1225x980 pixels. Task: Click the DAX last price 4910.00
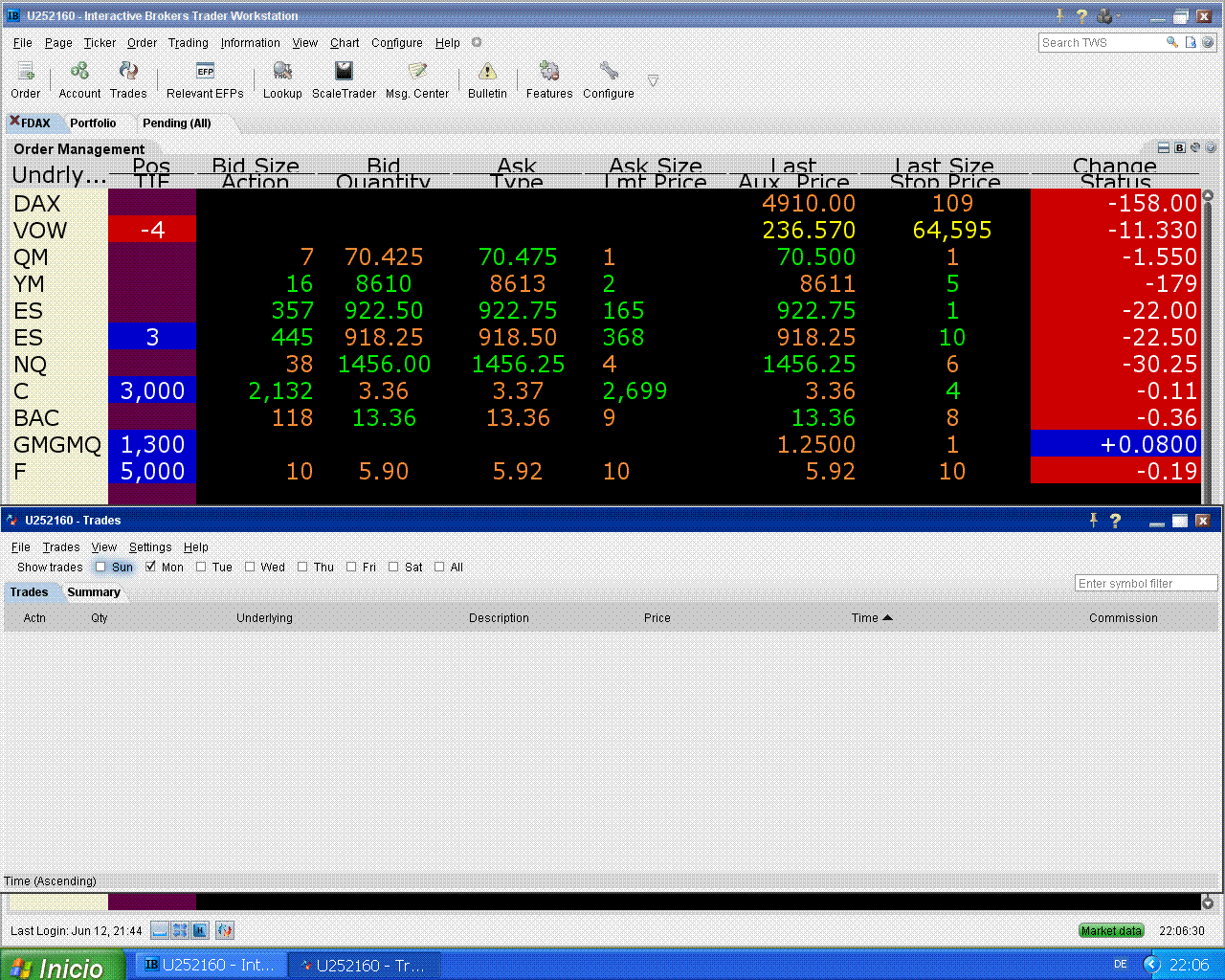pyautogui.click(x=809, y=203)
